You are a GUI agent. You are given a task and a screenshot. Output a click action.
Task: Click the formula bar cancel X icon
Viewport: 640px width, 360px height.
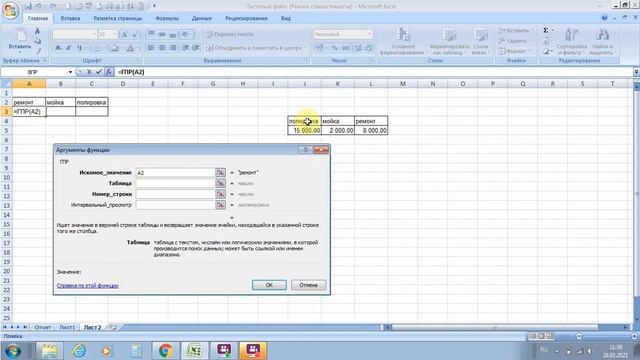point(89,72)
